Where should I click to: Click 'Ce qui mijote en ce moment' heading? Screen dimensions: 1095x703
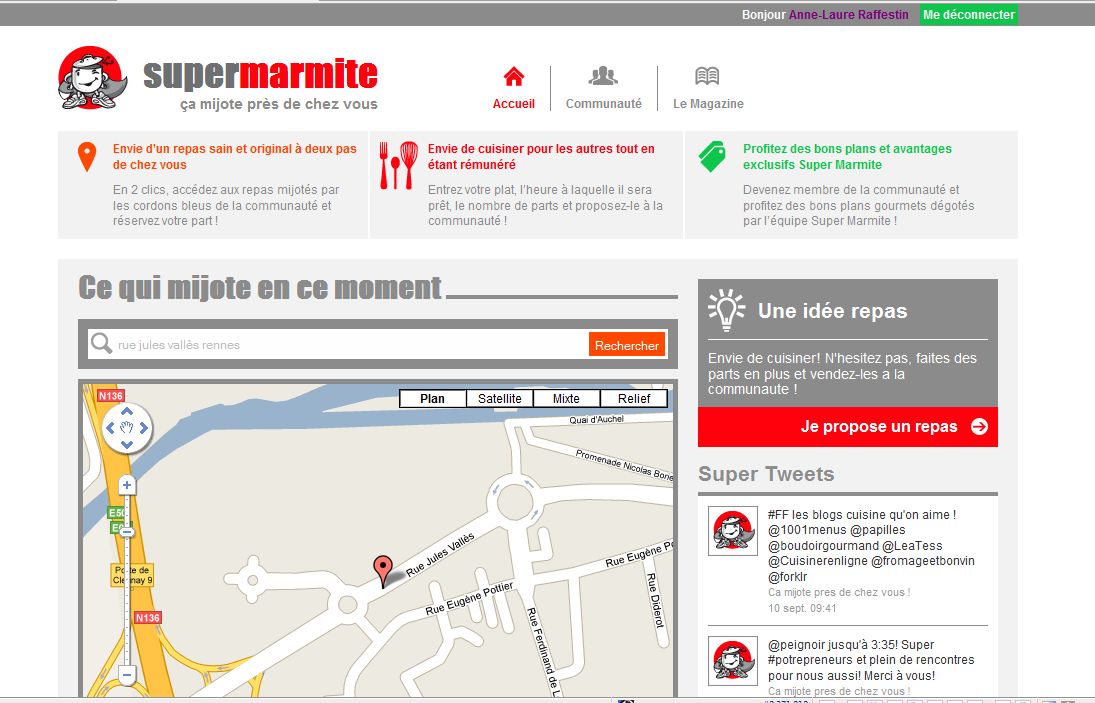(260, 288)
